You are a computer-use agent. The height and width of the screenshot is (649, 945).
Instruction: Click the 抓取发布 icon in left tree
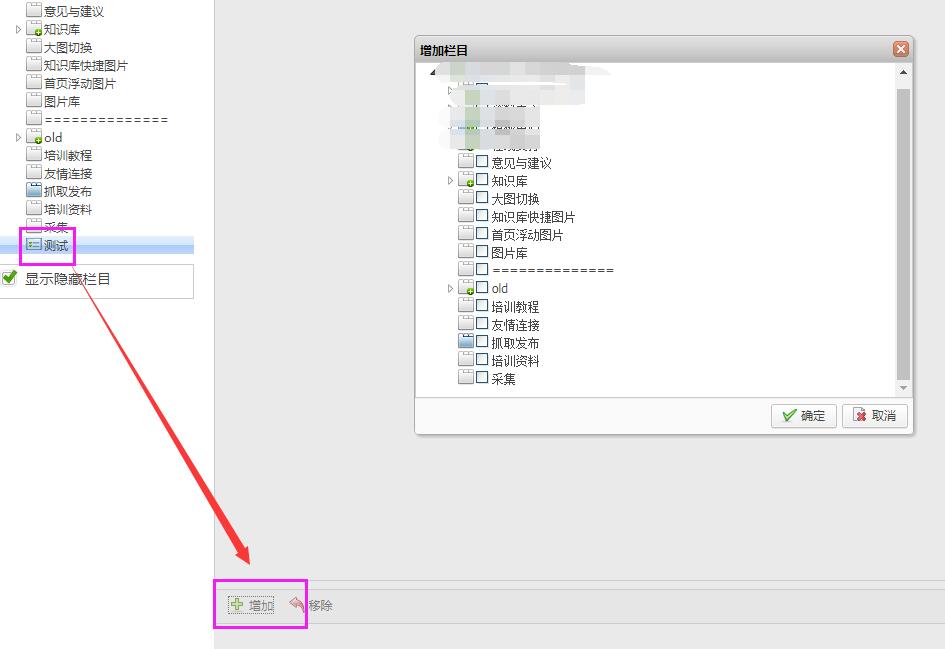34,191
